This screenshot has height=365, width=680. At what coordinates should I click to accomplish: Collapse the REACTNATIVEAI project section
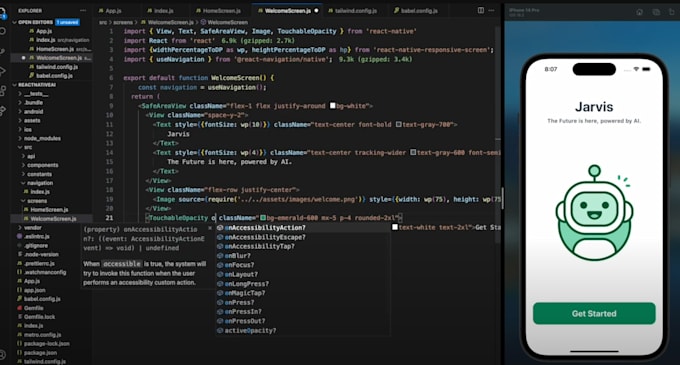pyautogui.click(x=15, y=85)
